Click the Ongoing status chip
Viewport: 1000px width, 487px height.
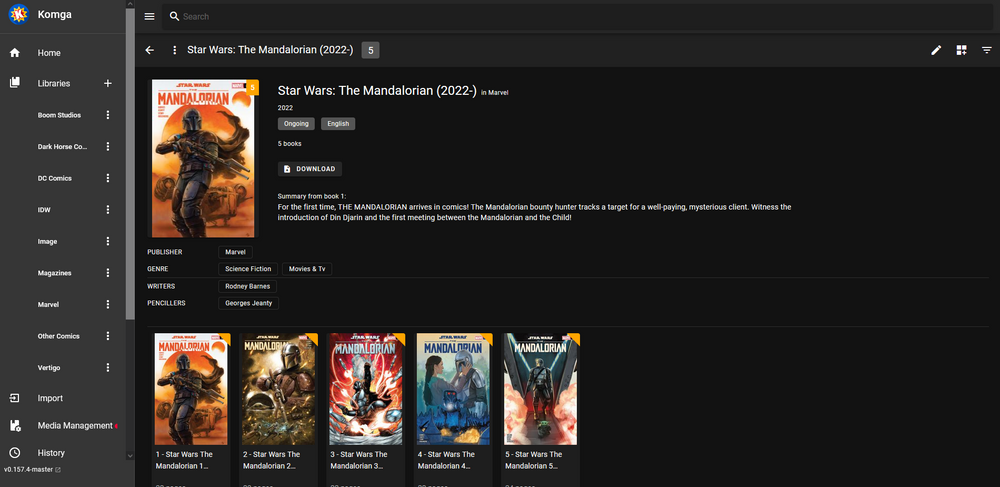point(296,124)
